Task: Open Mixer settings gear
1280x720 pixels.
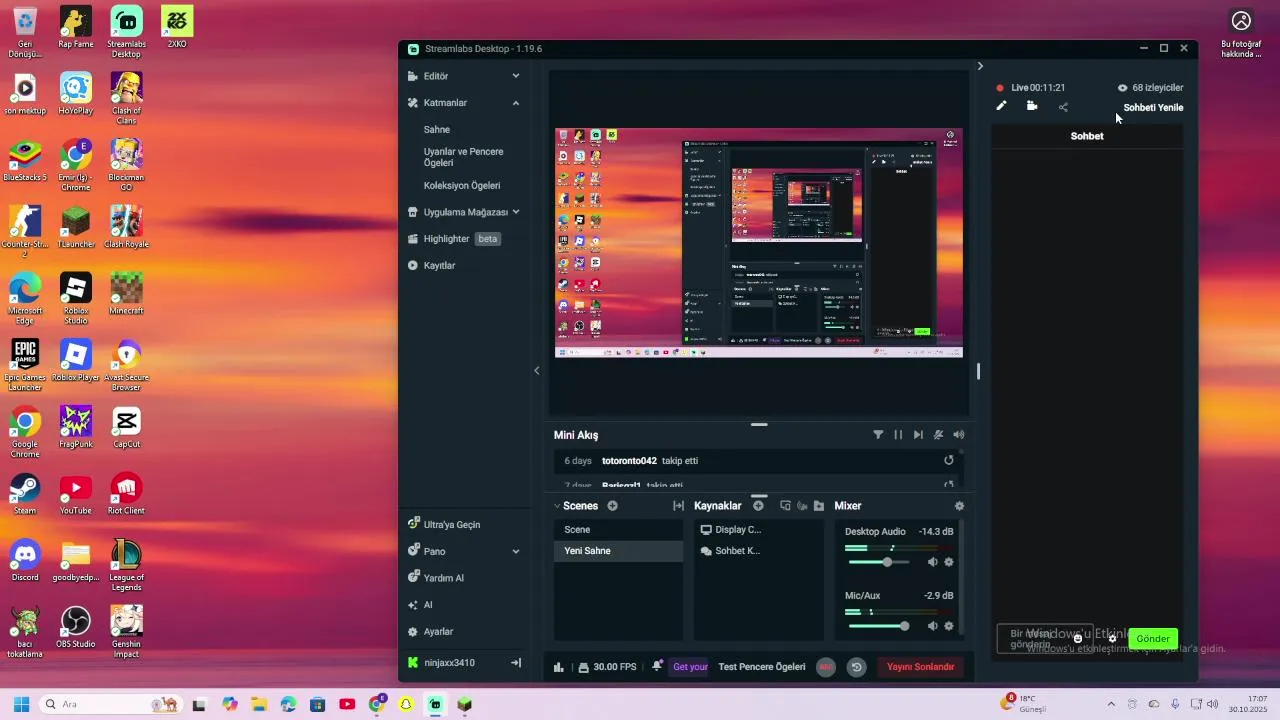Action: [x=959, y=506]
